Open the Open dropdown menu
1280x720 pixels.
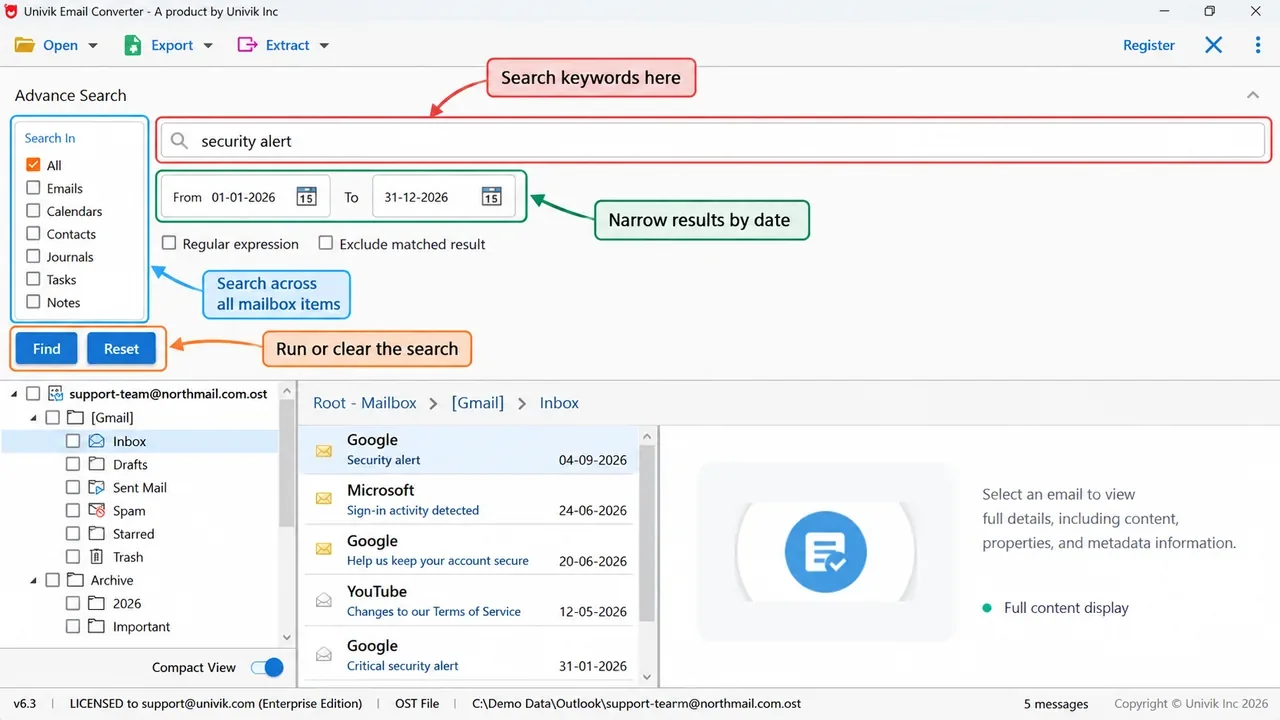point(93,46)
